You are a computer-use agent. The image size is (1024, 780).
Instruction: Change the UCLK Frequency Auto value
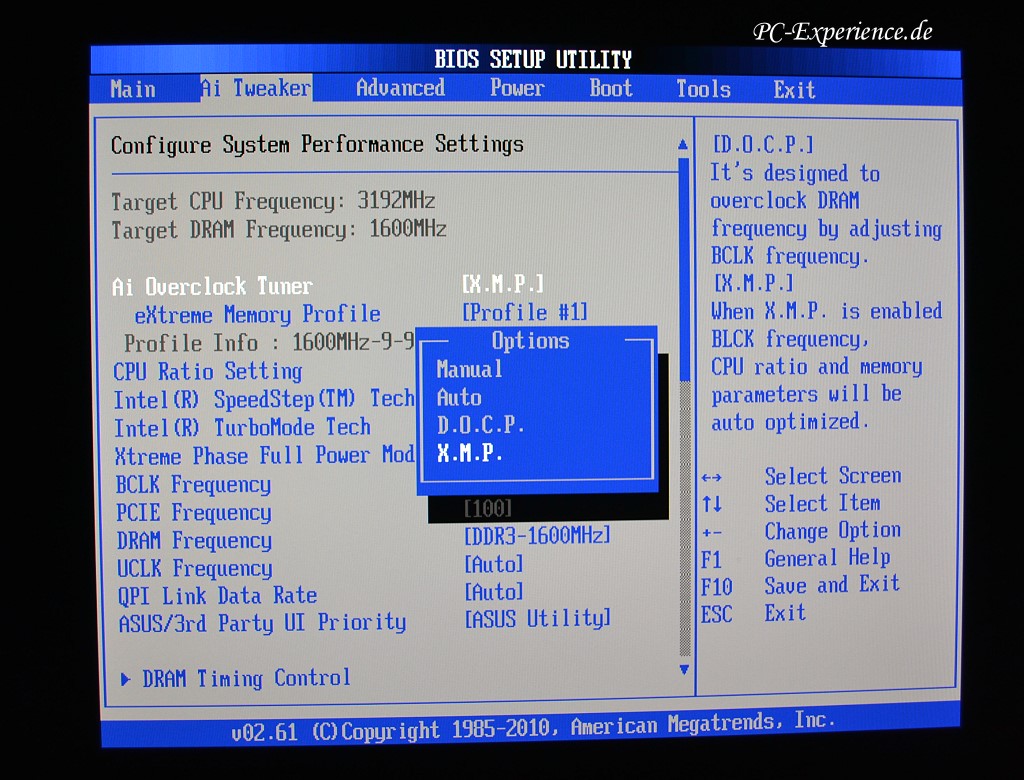(494, 564)
